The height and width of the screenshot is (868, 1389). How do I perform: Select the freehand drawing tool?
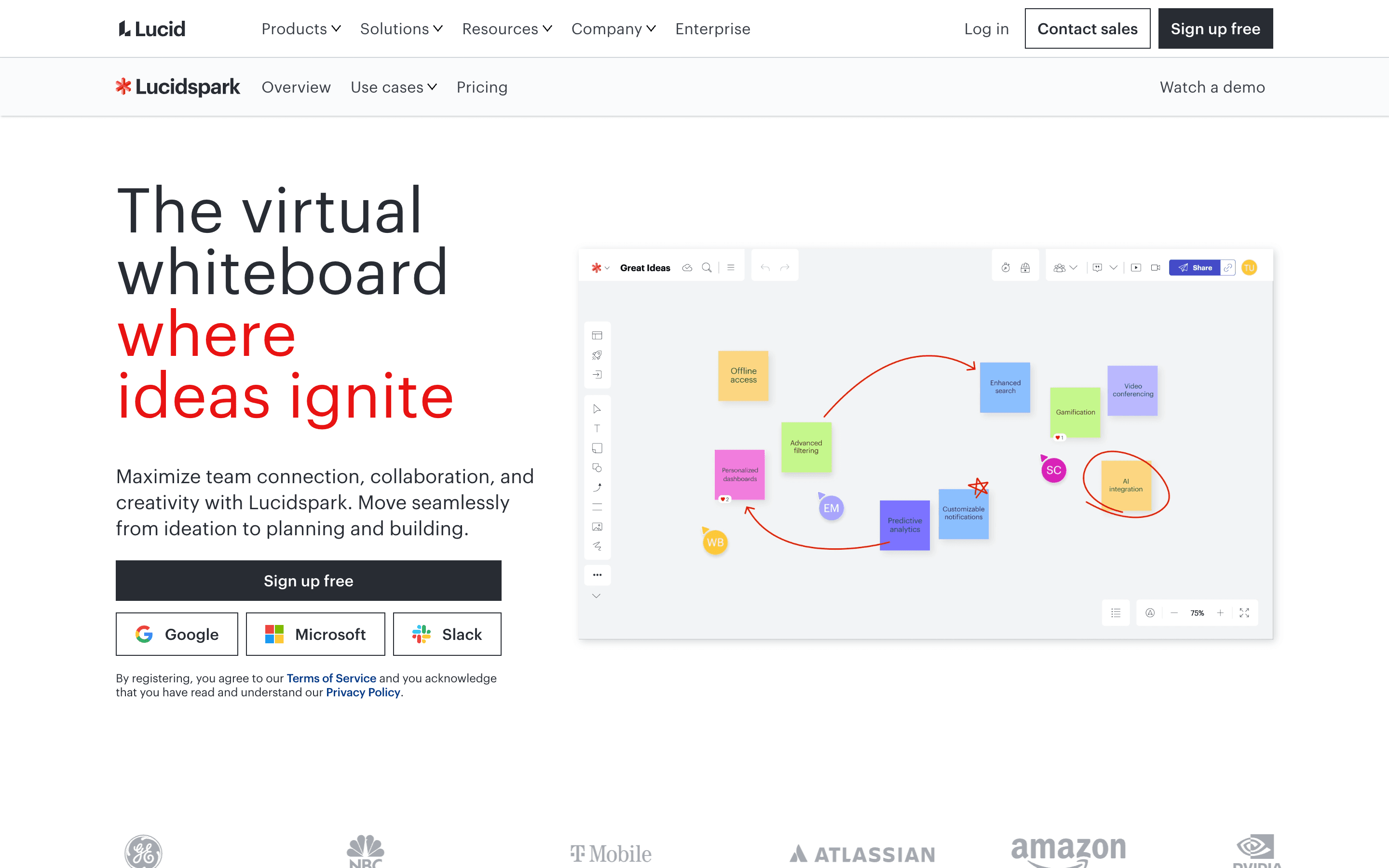pos(597,546)
